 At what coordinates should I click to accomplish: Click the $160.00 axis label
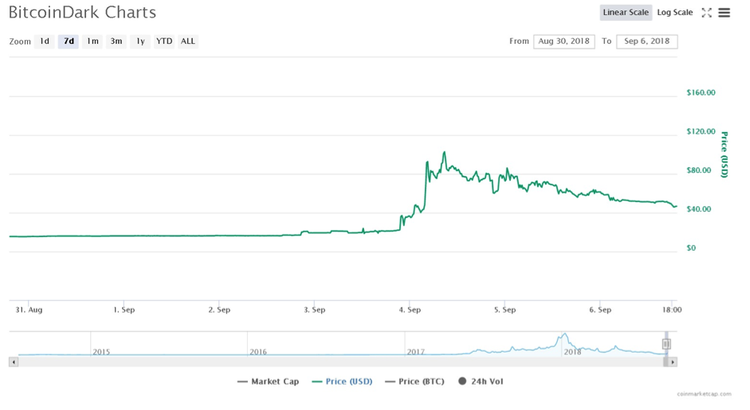[x=701, y=92]
